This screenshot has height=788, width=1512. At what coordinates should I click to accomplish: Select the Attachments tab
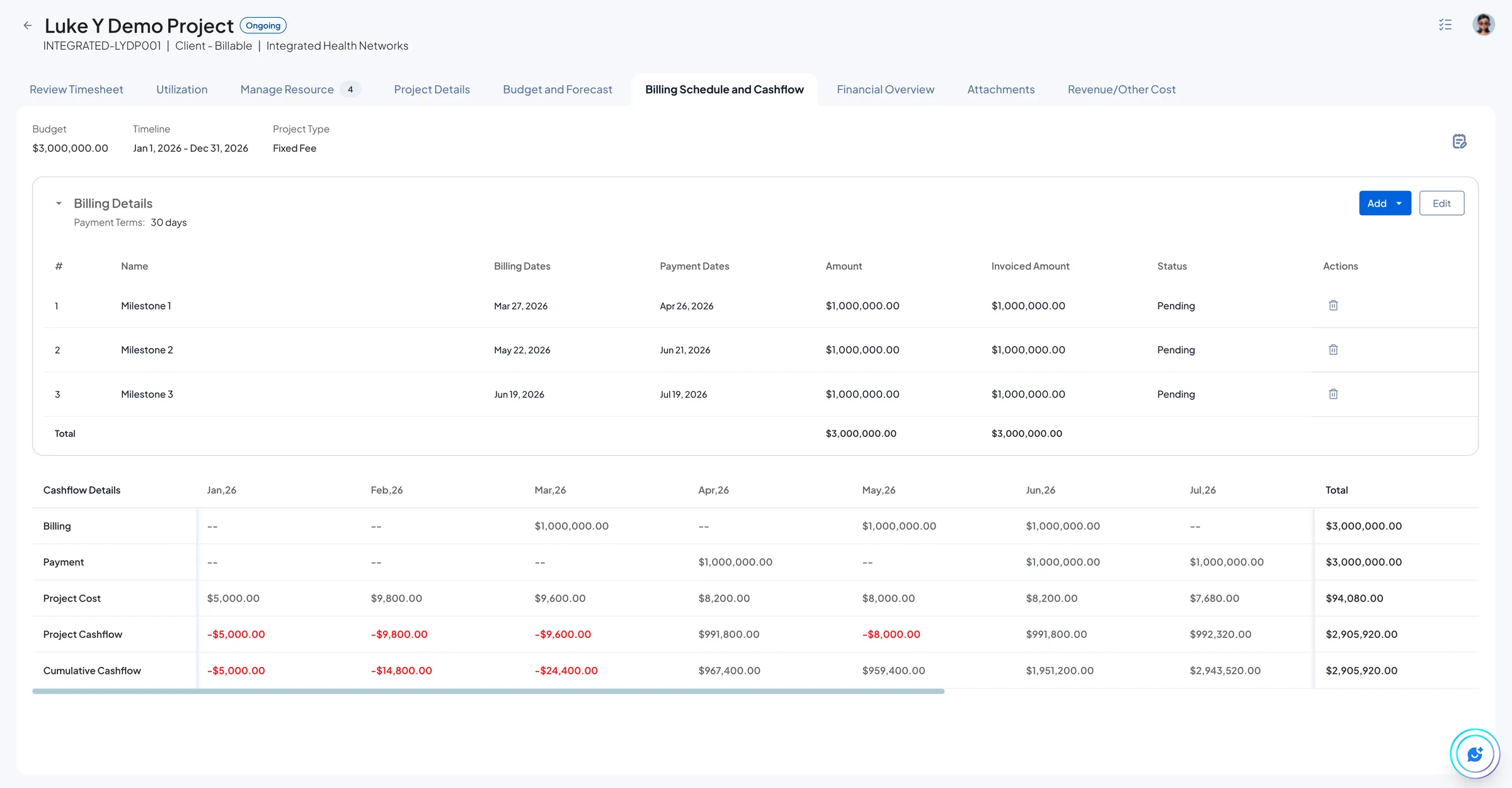click(x=1000, y=89)
